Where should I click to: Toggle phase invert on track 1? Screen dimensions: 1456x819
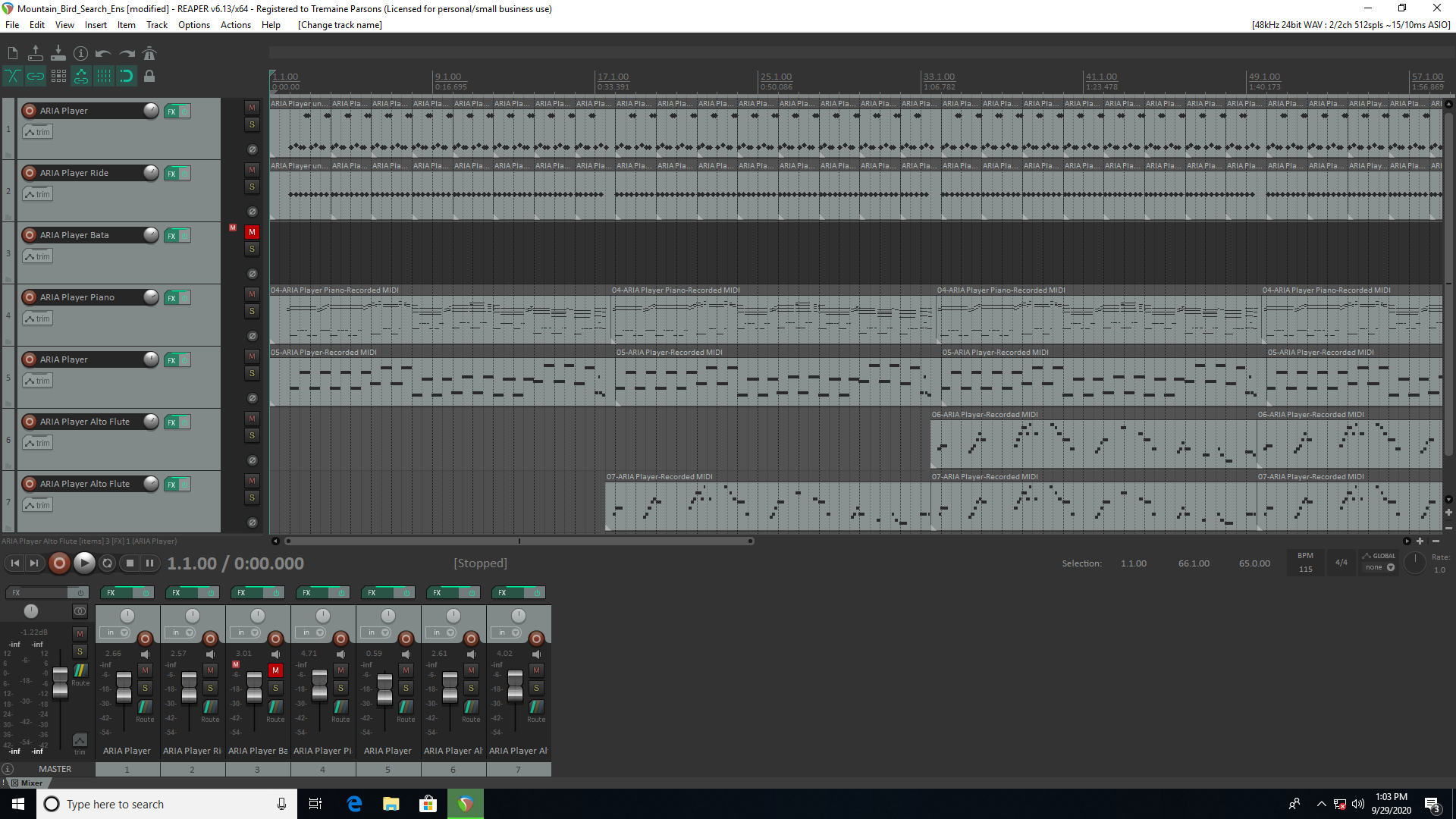click(253, 149)
